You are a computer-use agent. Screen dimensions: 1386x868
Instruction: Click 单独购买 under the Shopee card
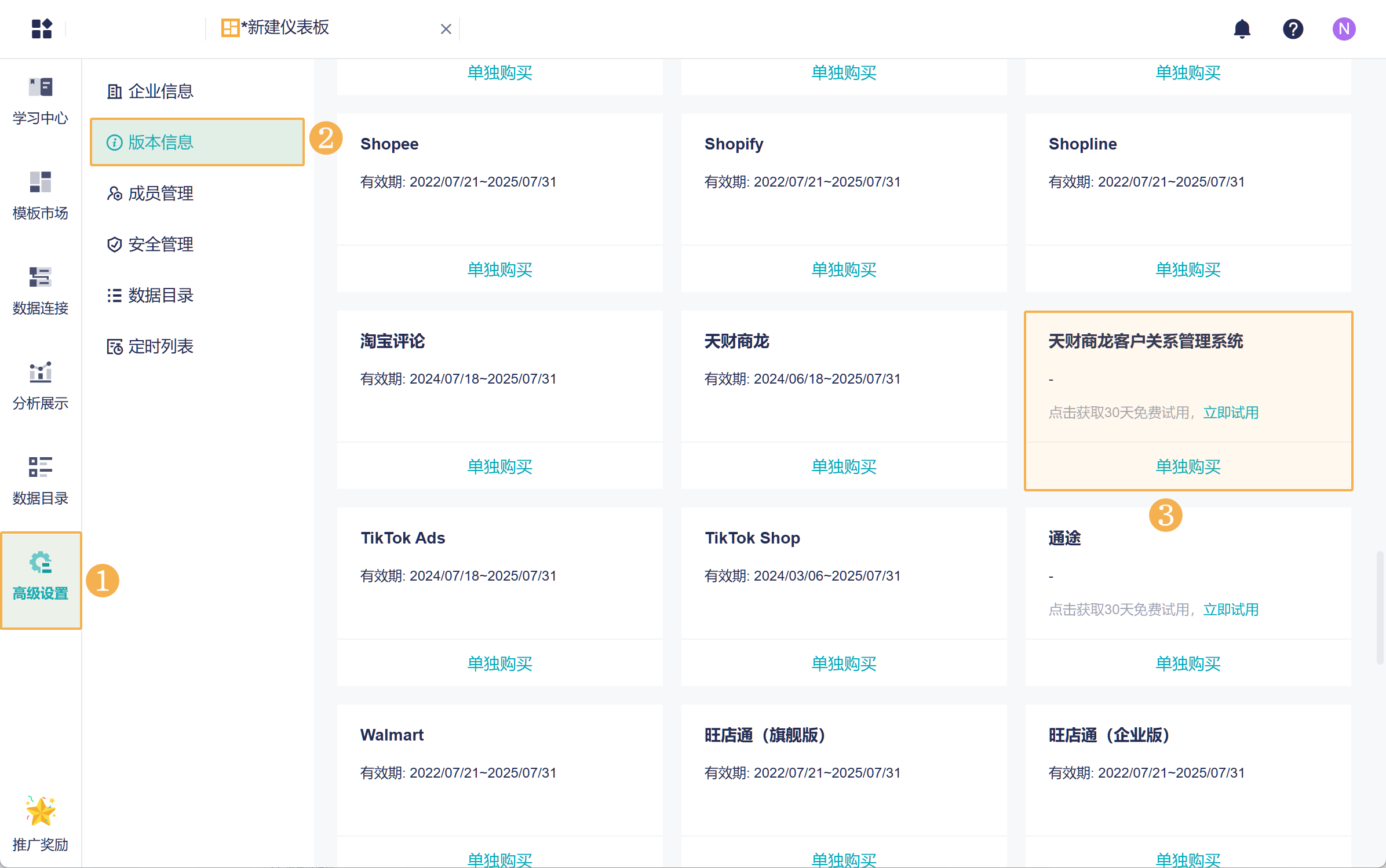click(499, 269)
